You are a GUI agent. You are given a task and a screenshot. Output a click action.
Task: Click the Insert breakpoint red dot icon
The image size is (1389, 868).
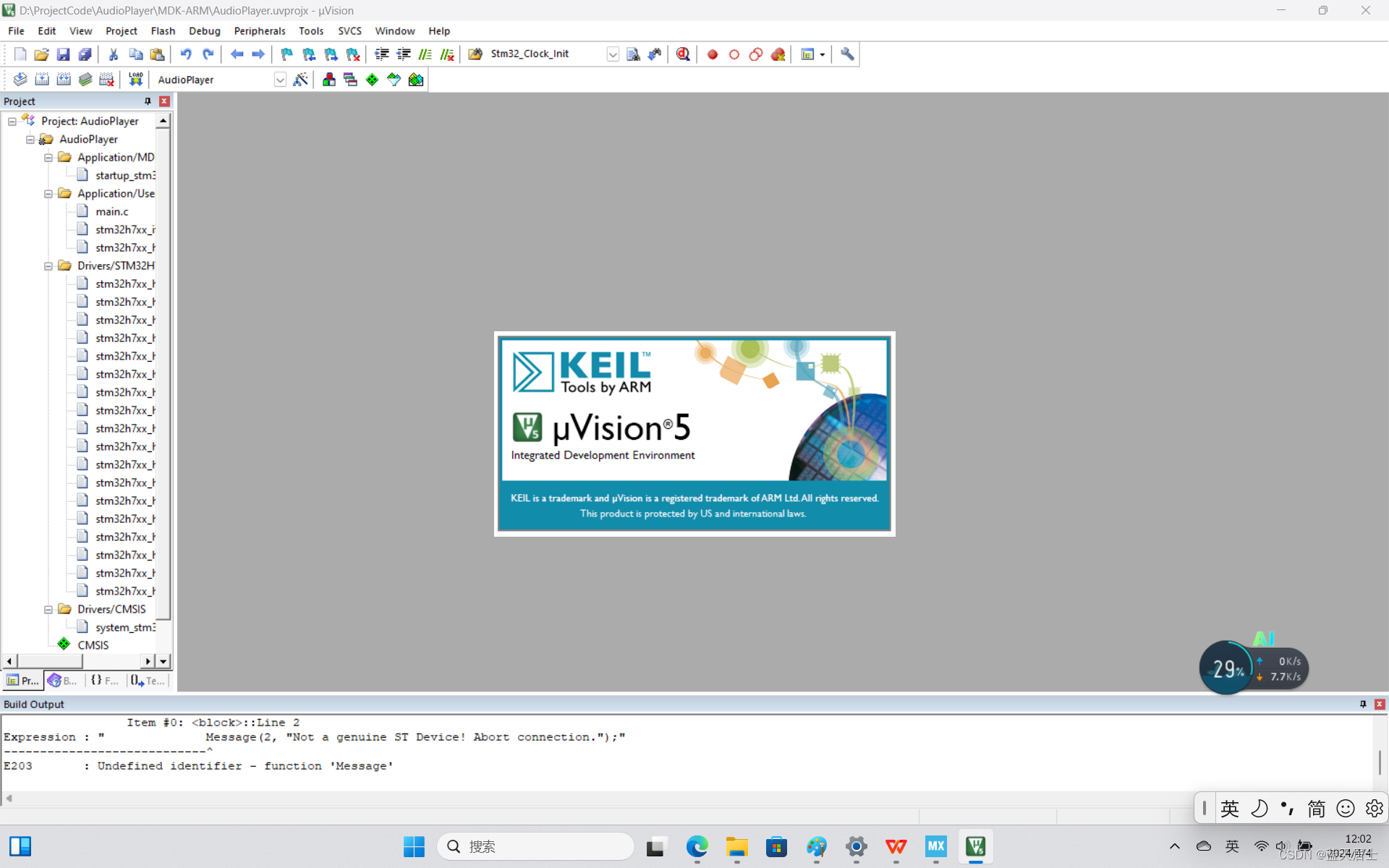[713, 54]
